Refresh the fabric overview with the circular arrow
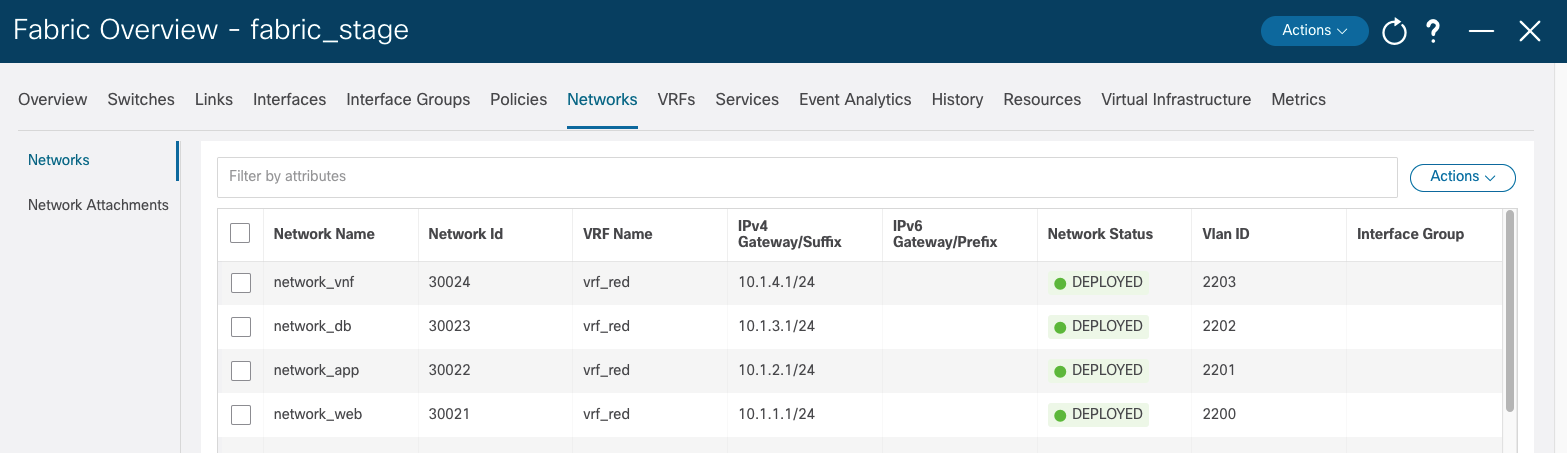The width and height of the screenshot is (1567, 453). 1394,31
